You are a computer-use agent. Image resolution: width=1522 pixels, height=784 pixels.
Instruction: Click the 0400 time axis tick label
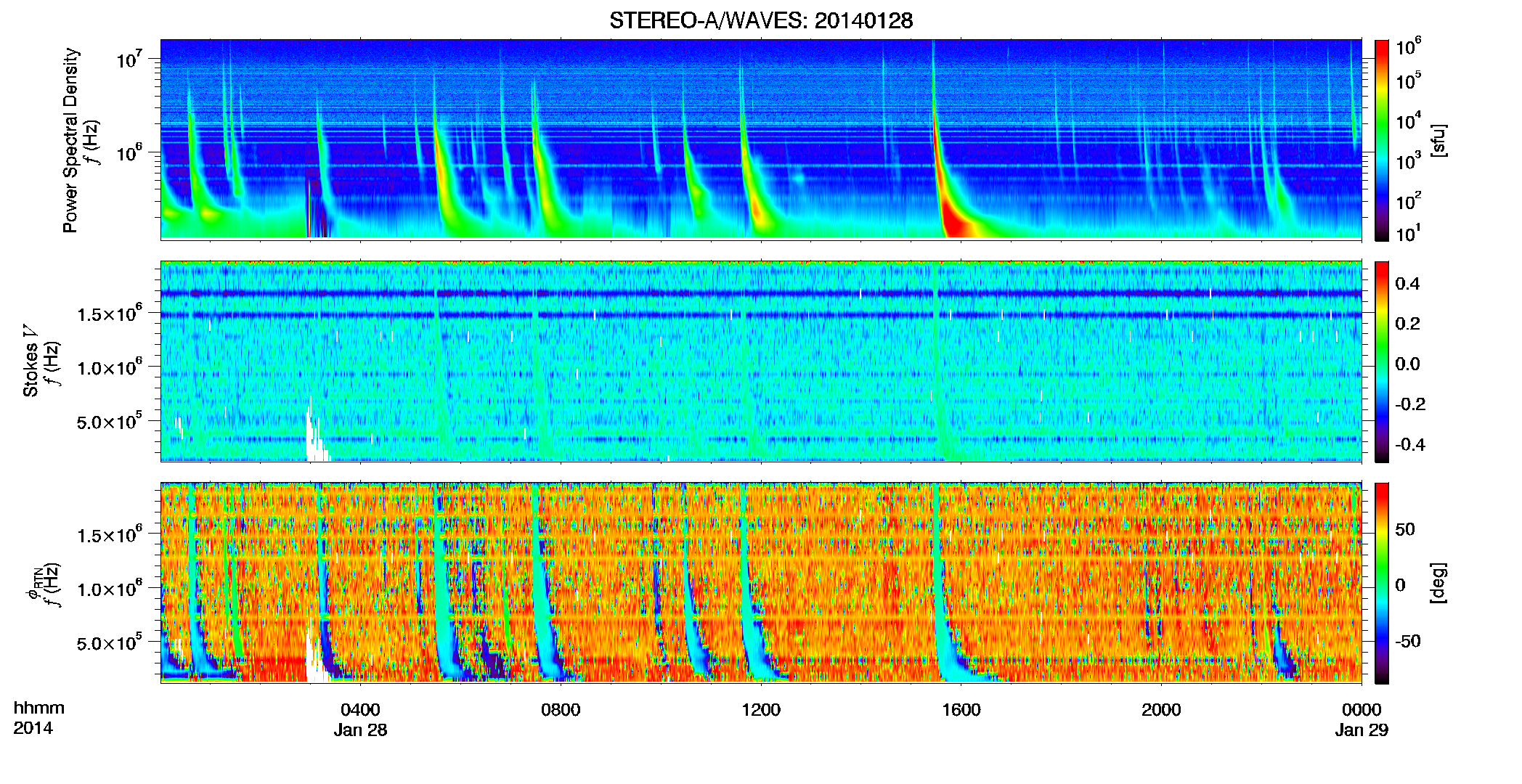360,710
